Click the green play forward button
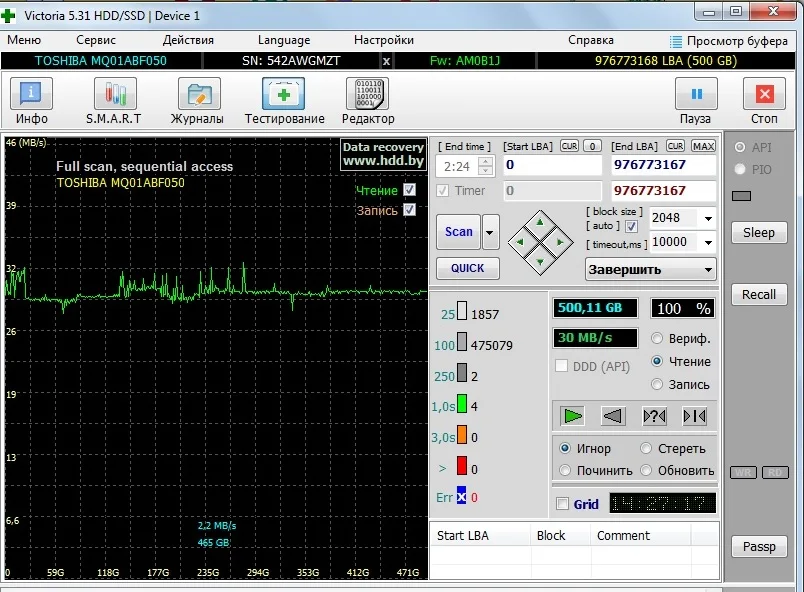The height and width of the screenshot is (592, 804). pyautogui.click(x=573, y=416)
